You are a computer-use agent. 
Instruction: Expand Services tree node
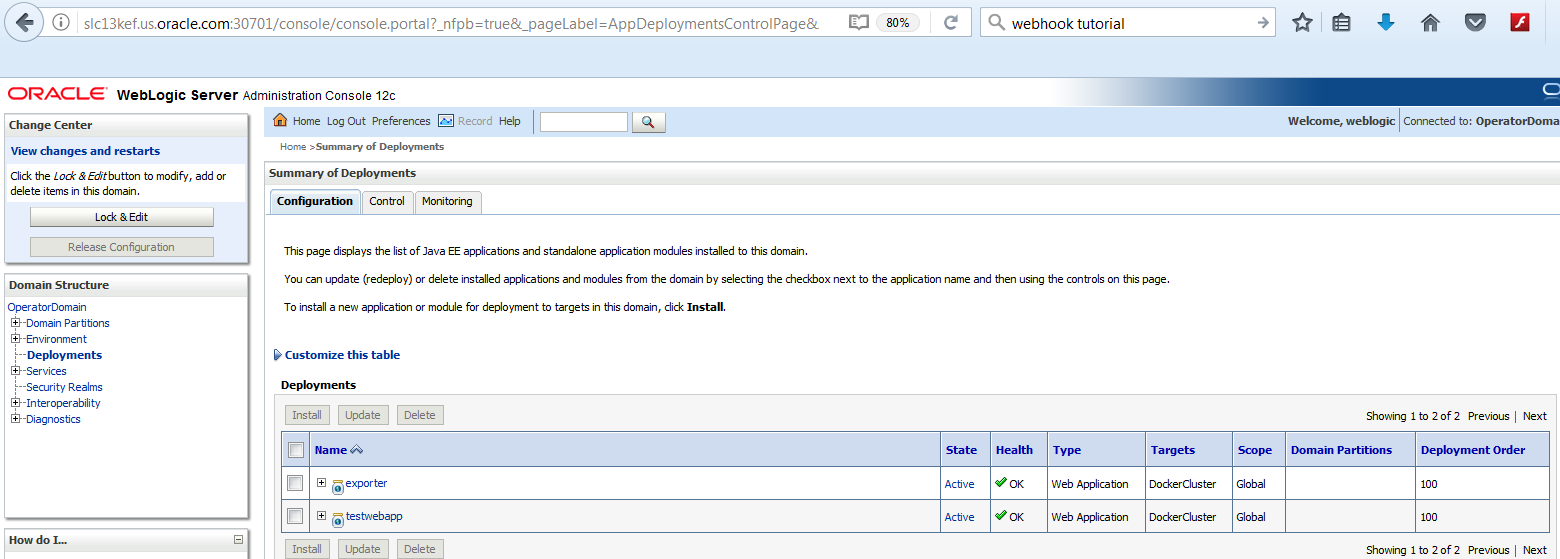(16, 371)
